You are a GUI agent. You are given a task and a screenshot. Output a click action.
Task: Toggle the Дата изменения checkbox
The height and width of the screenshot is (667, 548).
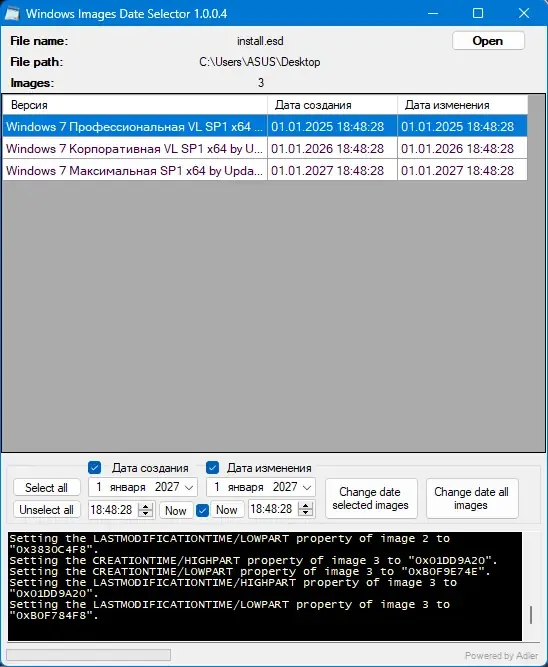(x=212, y=467)
